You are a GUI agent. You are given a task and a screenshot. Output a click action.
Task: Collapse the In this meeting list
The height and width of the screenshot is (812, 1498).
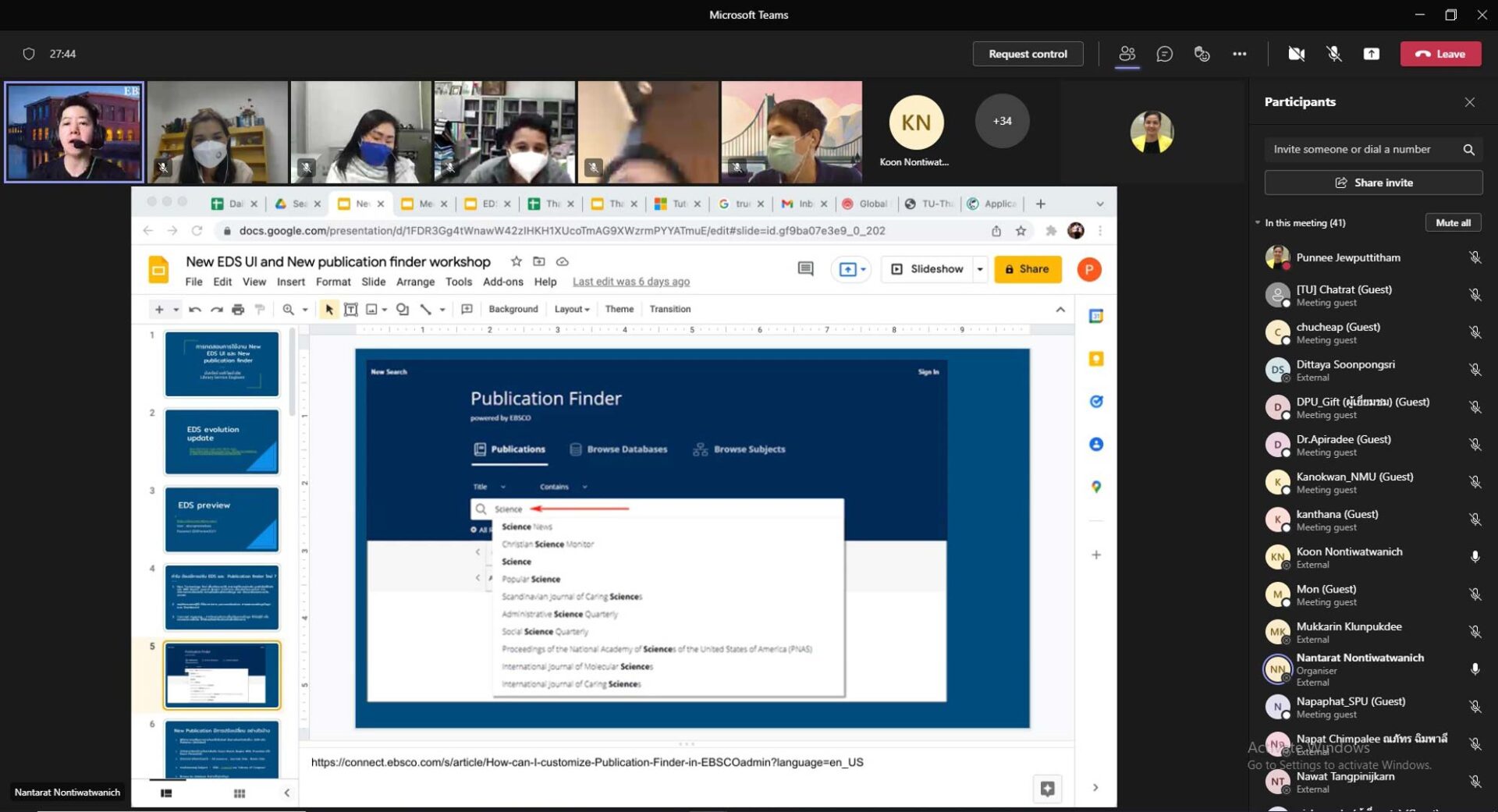(x=1258, y=223)
